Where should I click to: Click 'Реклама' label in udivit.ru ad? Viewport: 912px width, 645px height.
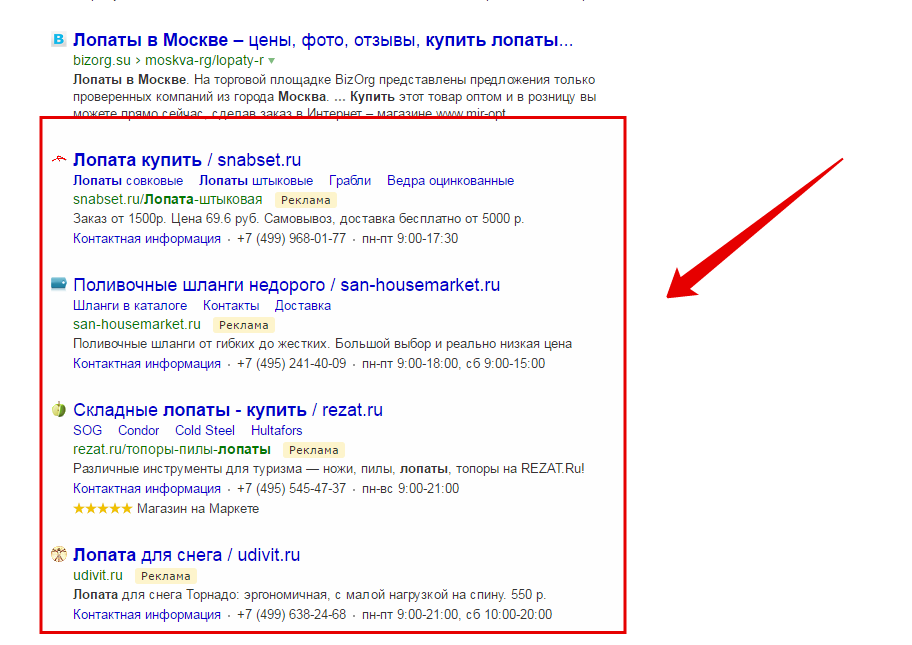[x=166, y=576]
